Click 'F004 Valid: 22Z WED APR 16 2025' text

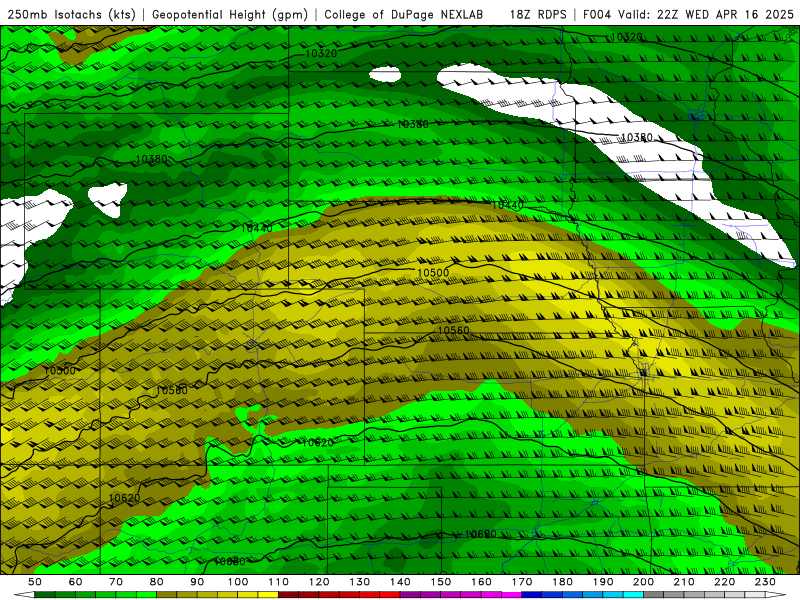tap(688, 15)
